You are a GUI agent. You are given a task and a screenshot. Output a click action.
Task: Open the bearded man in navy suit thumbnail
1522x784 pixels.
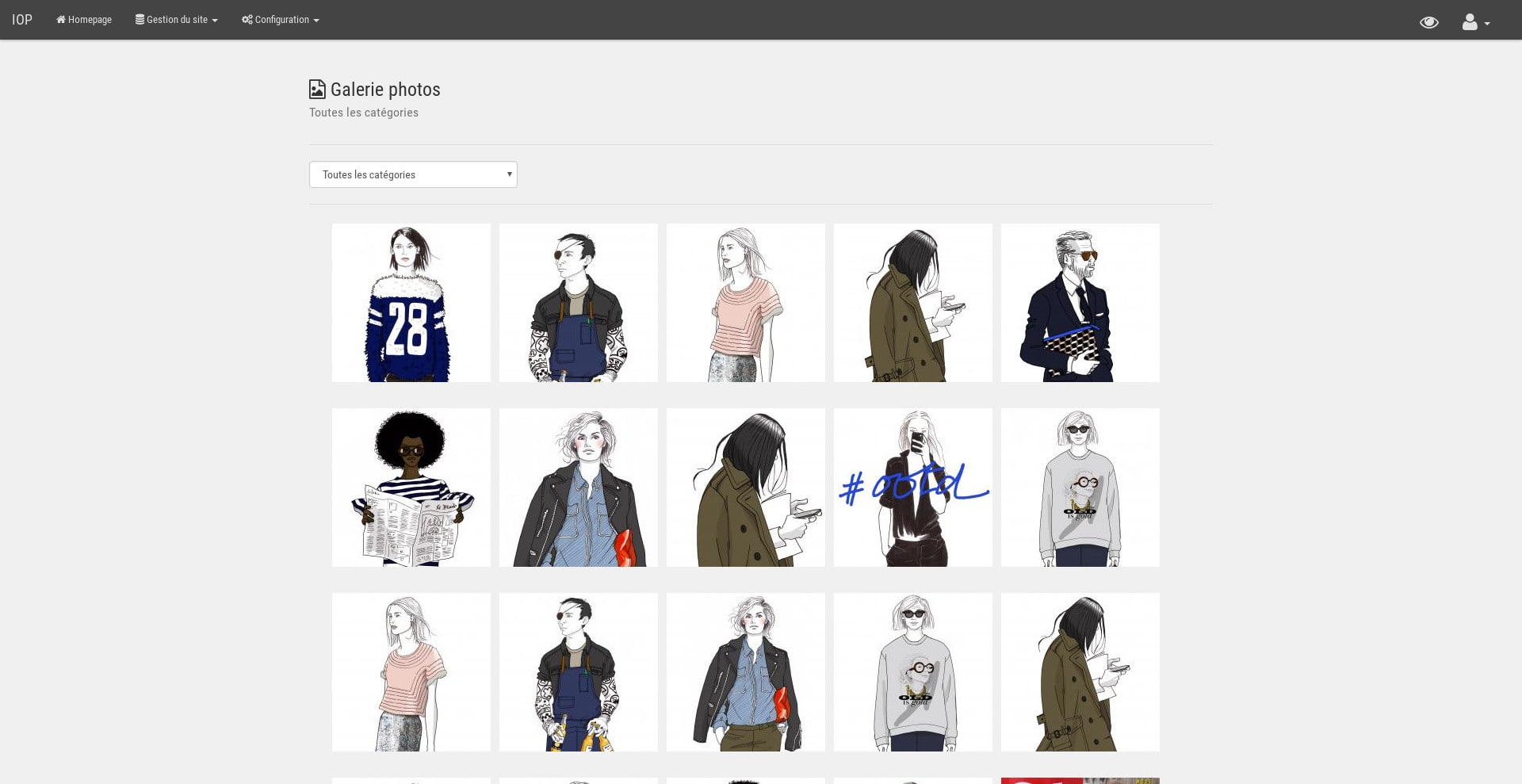[1080, 303]
